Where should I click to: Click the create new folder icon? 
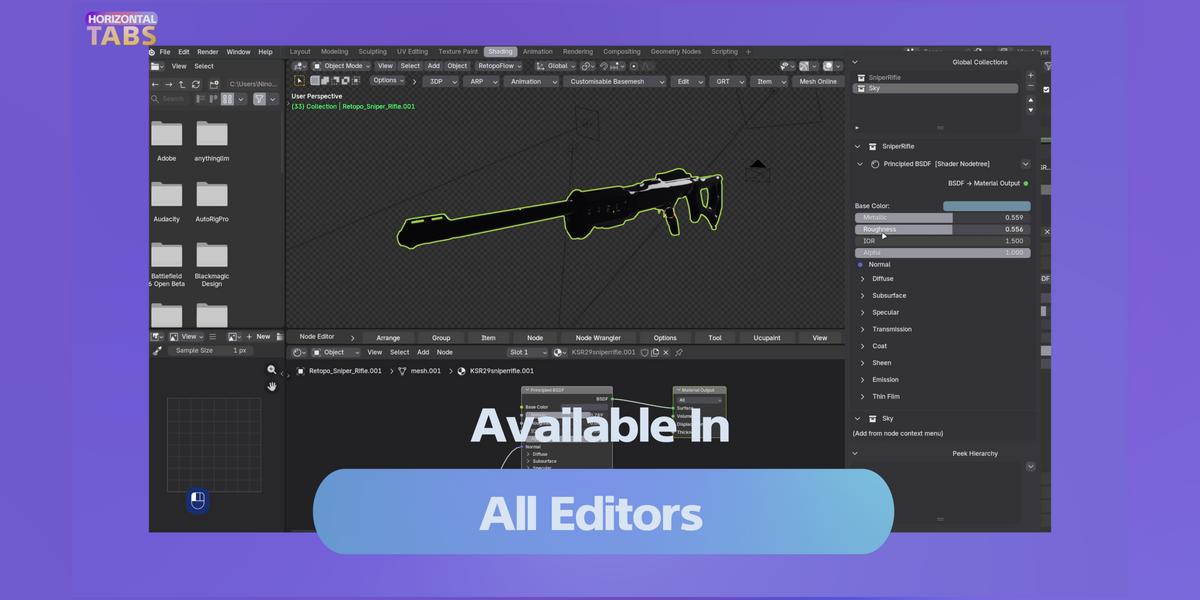click(213, 85)
